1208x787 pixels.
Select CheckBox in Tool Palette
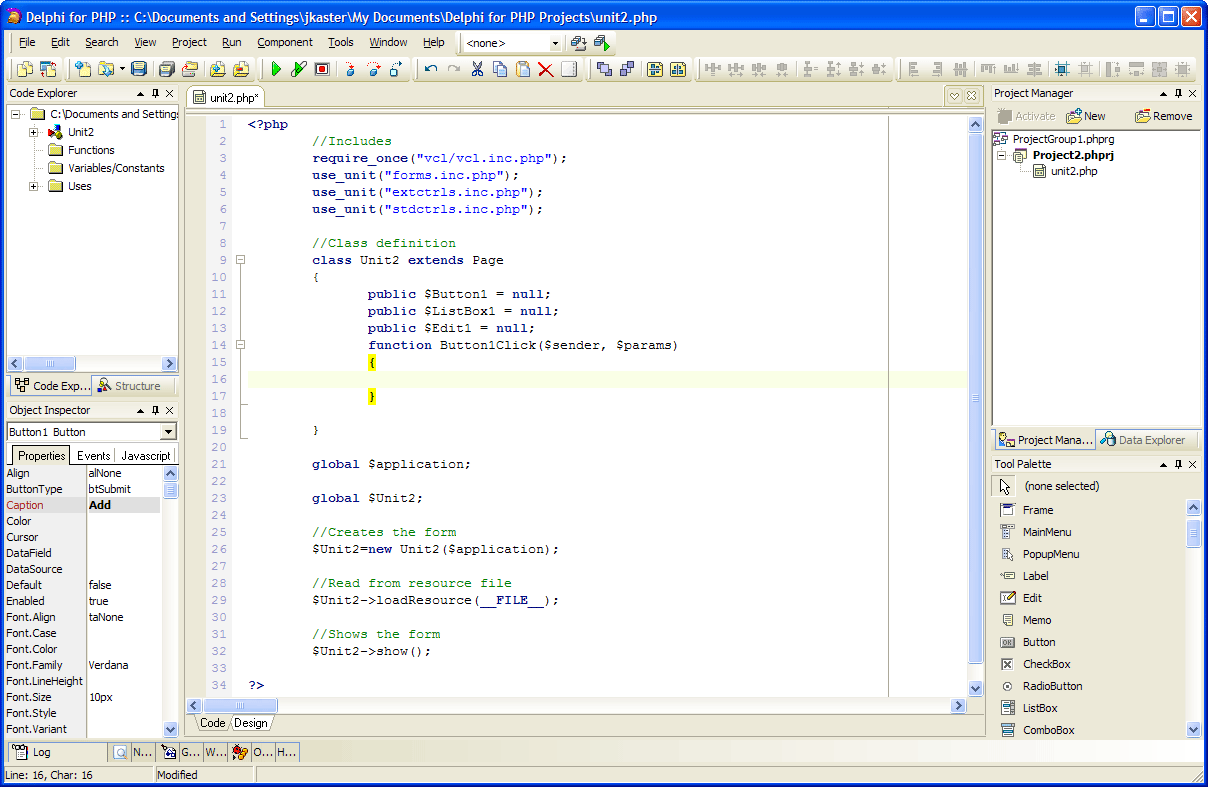(1035, 664)
